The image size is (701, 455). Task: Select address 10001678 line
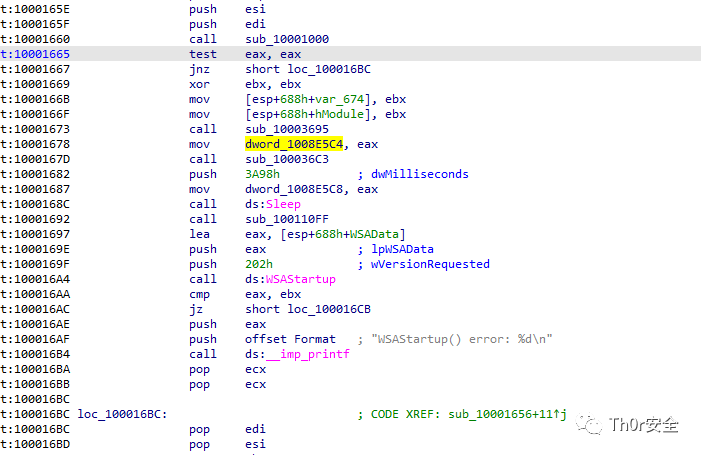pyautogui.click(x=35, y=144)
